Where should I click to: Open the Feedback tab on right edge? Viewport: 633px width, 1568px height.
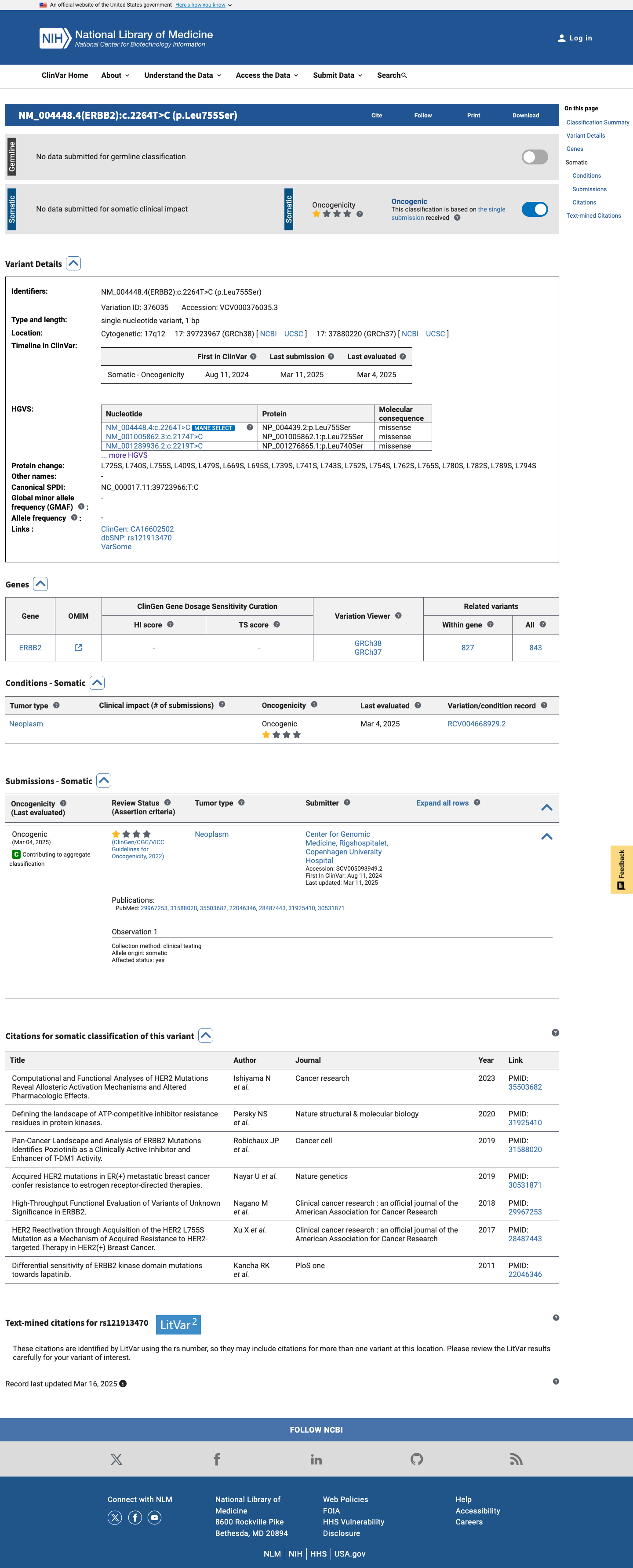(622, 869)
